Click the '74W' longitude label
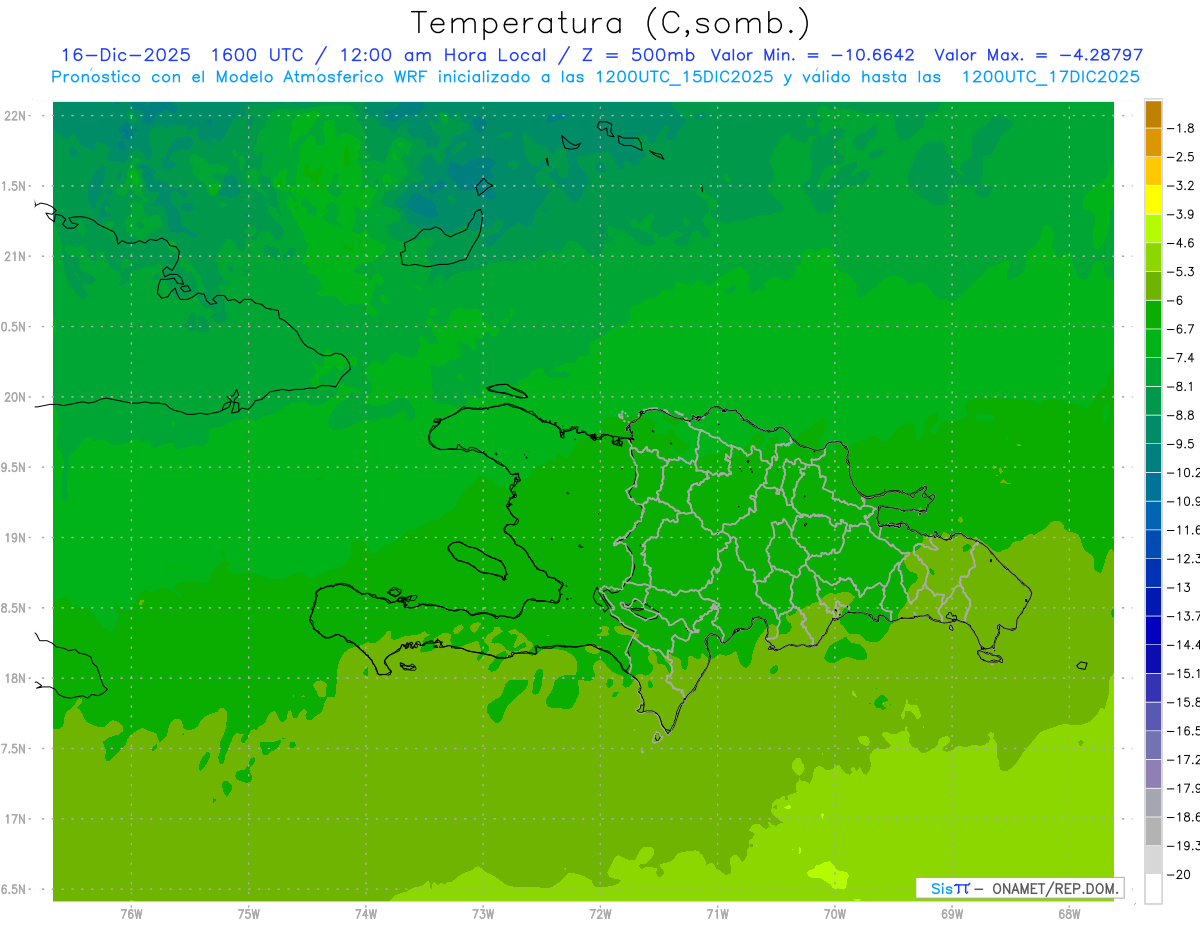This screenshot has width=1200, height=927. click(x=366, y=914)
